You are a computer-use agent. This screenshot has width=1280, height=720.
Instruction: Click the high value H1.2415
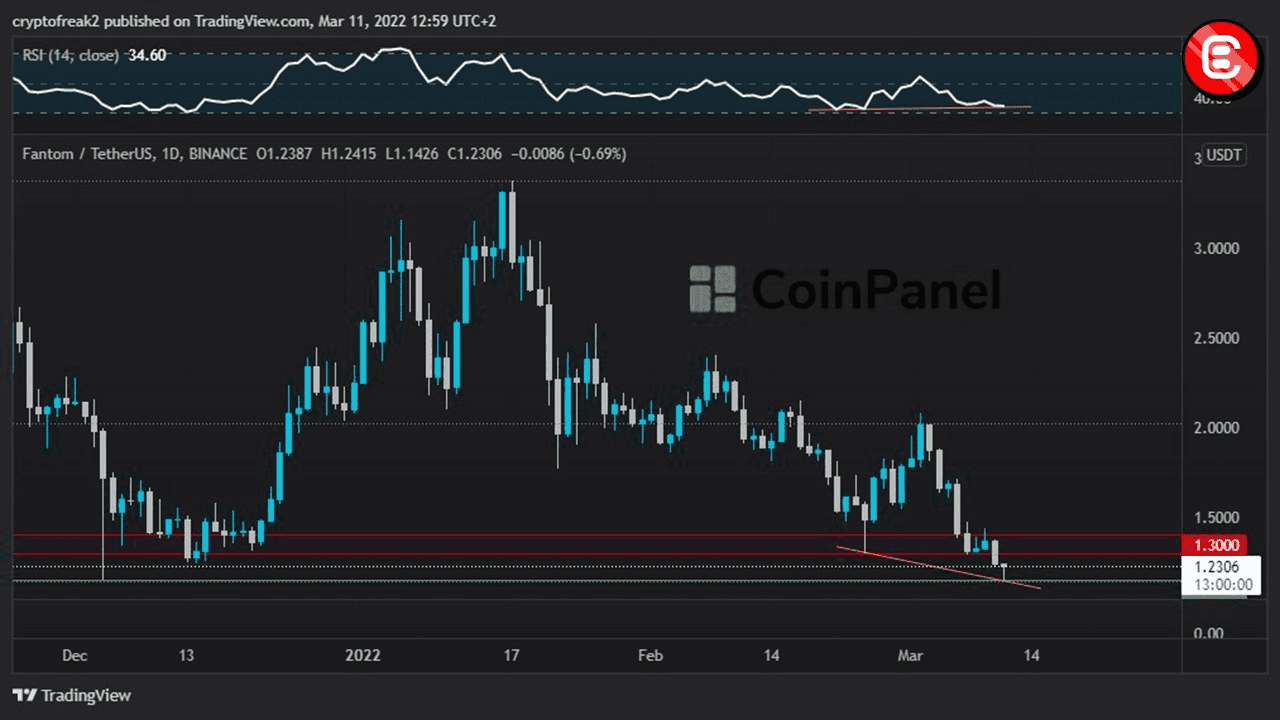[x=348, y=154]
